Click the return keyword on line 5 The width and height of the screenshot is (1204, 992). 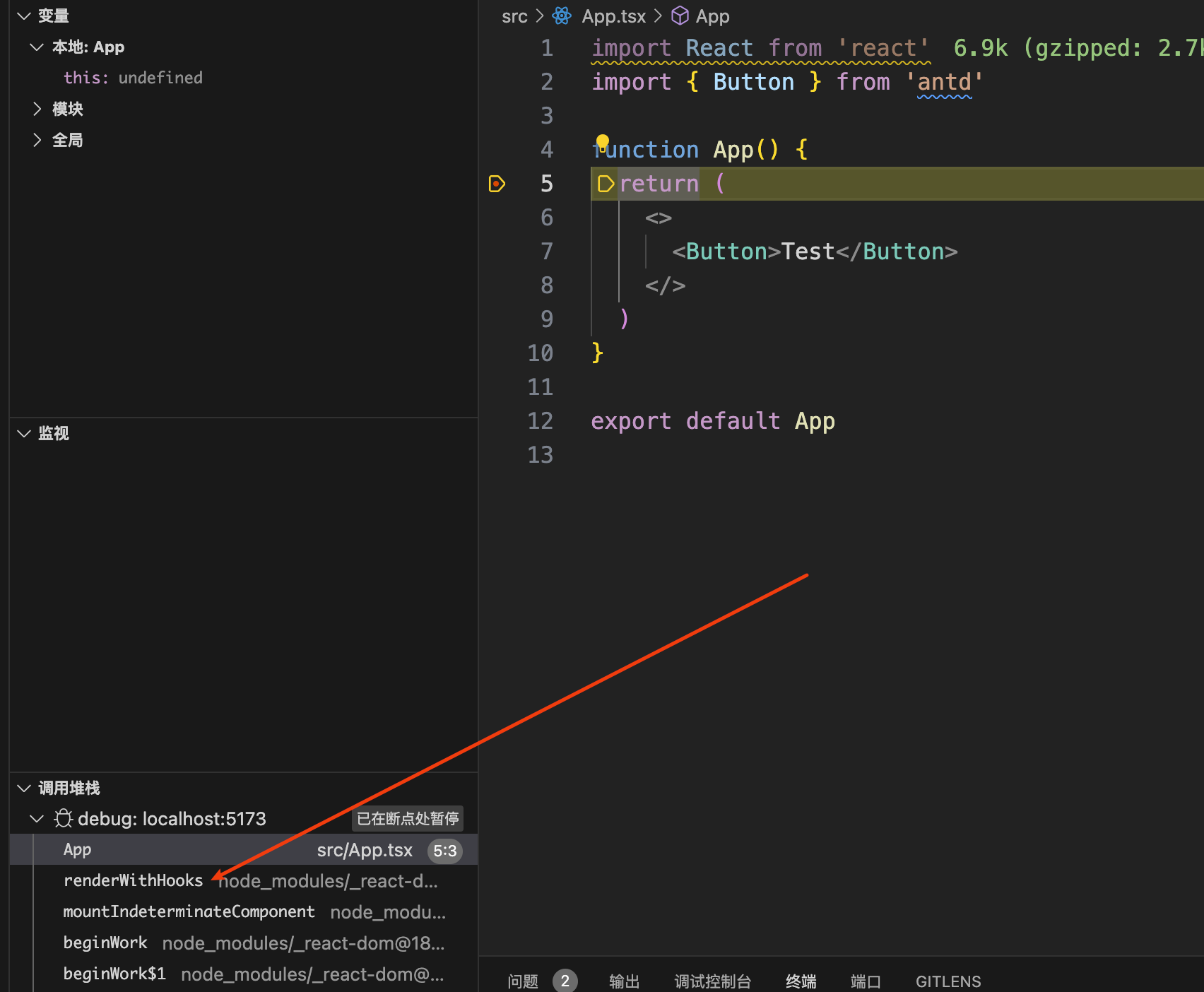[659, 184]
